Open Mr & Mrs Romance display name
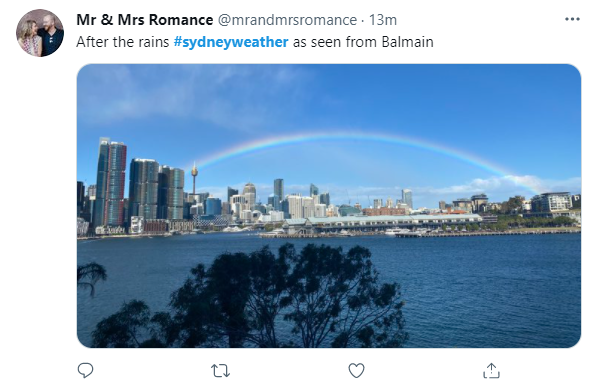The height and width of the screenshot is (392, 597). [x=145, y=20]
